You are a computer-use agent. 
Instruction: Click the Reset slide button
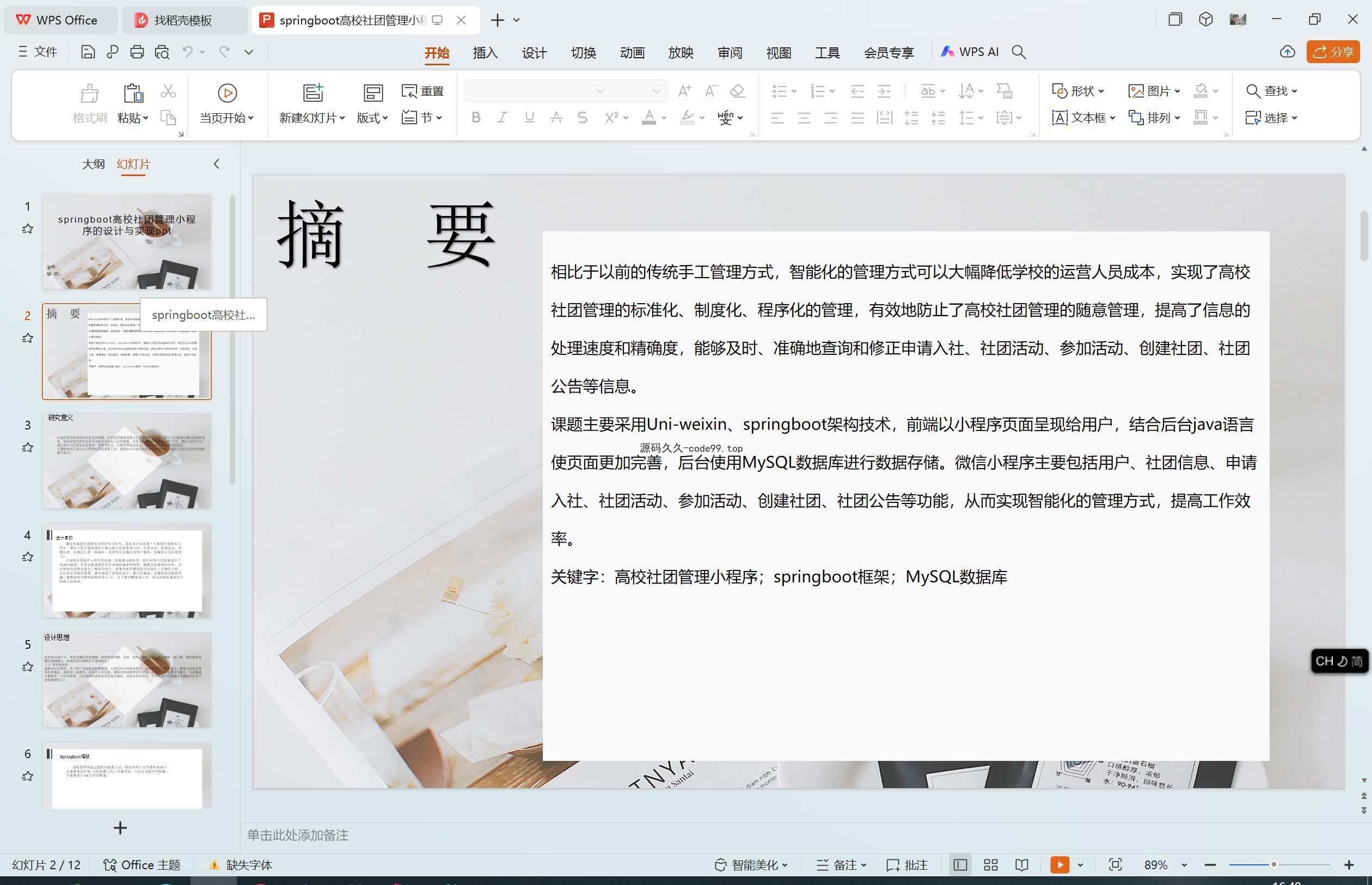click(422, 91)
